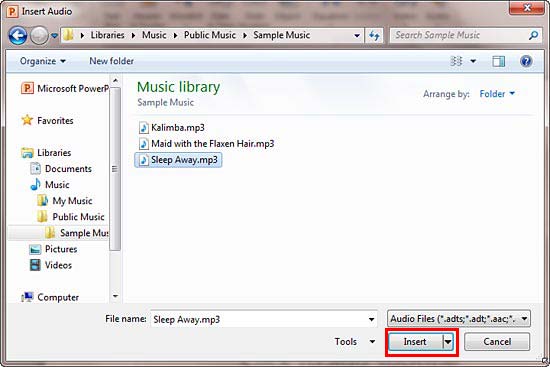Click the Videos filmstrip icon
The width and height of the screenshot is (550, 367).
click(35, 265)
